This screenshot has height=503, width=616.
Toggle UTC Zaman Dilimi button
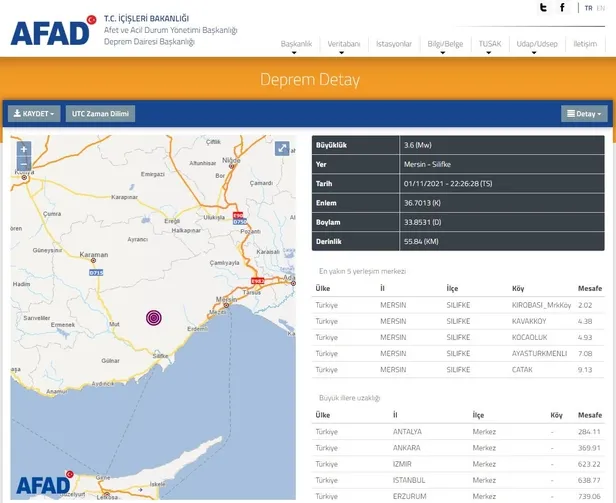click(x=100, y=114)
